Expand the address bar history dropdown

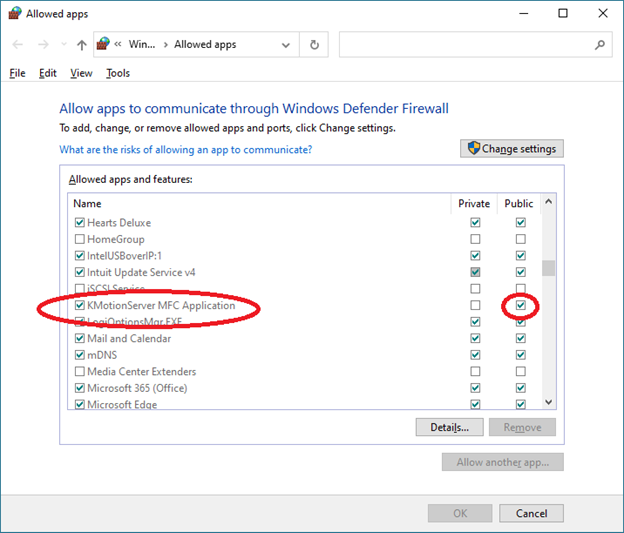pyautogui.click(x=286, y=45)
